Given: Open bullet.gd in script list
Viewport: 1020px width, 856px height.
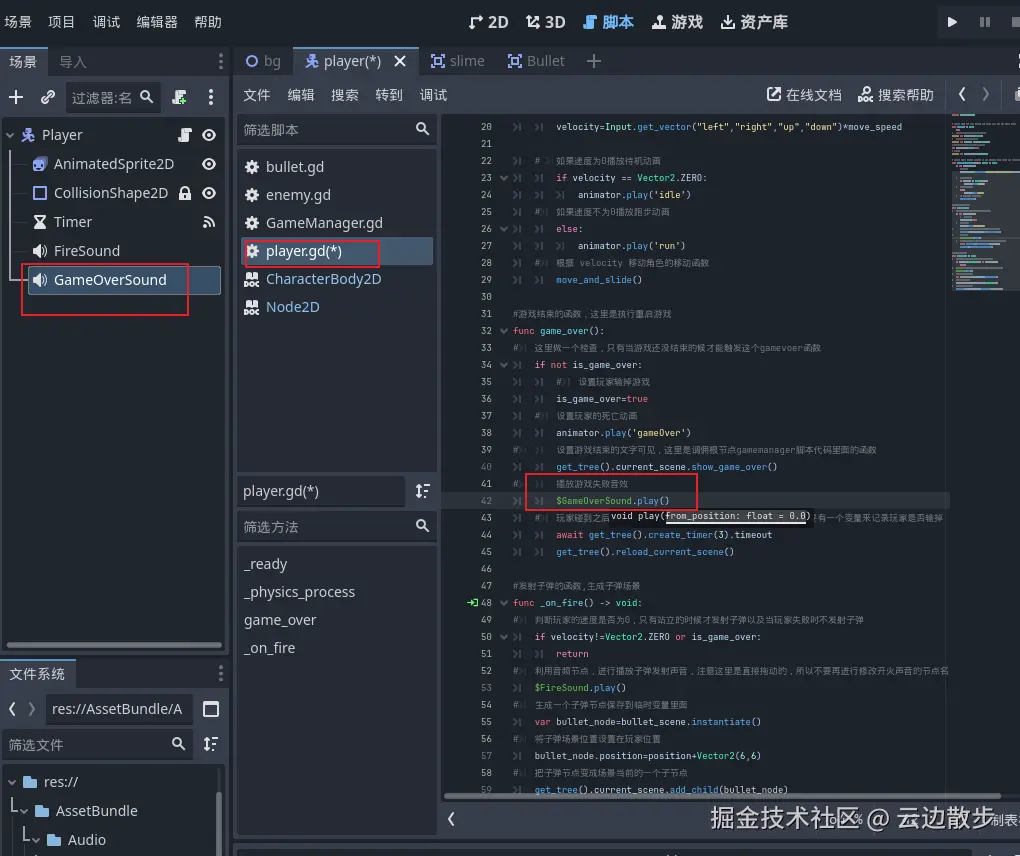Looking at the screenshot, I should [336, 167].
